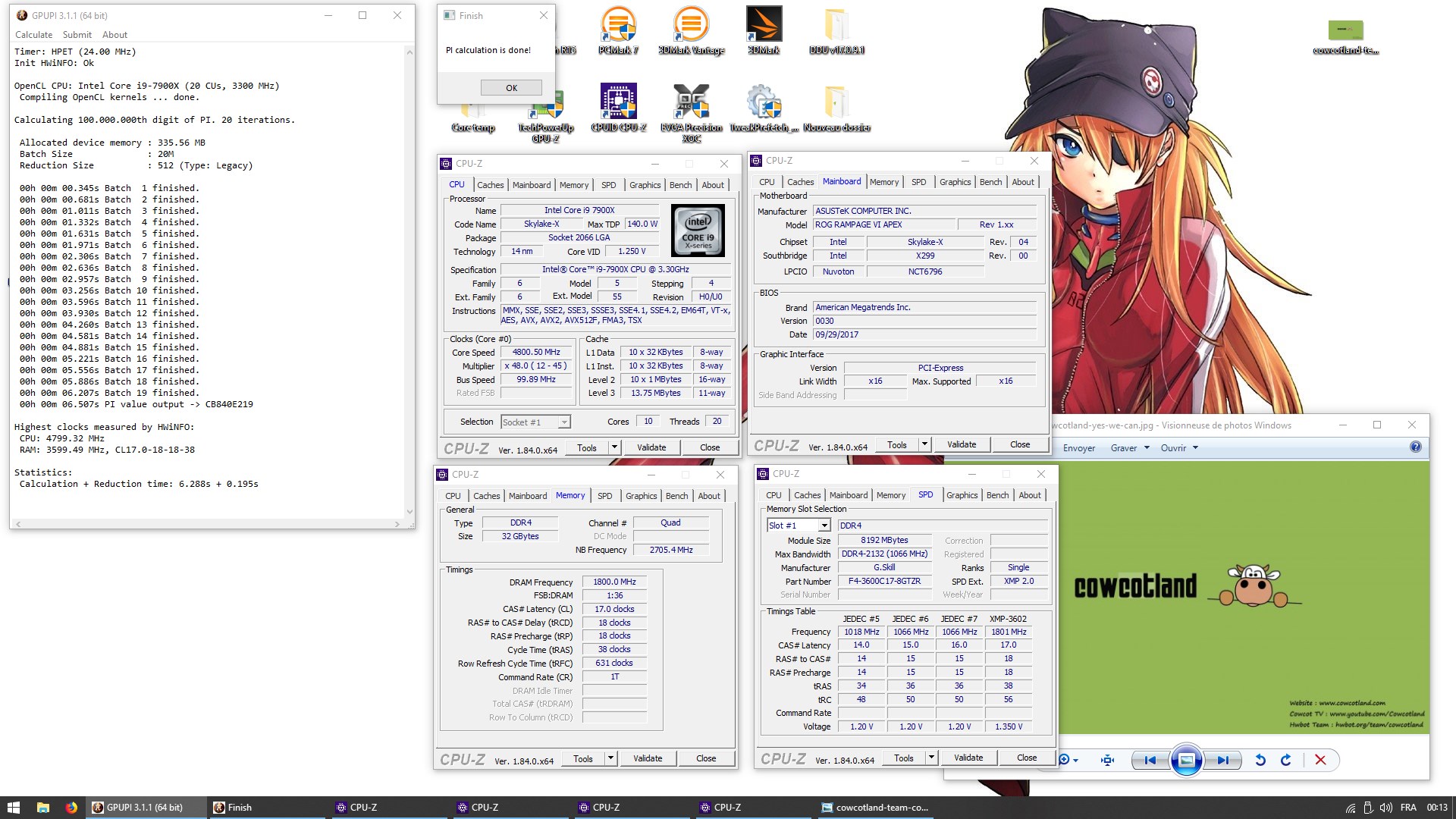This screenshot has height=819, width=1456.
Task: Select GPUPI 3.1.1 taskbar item
Action: tap(146, 808)
